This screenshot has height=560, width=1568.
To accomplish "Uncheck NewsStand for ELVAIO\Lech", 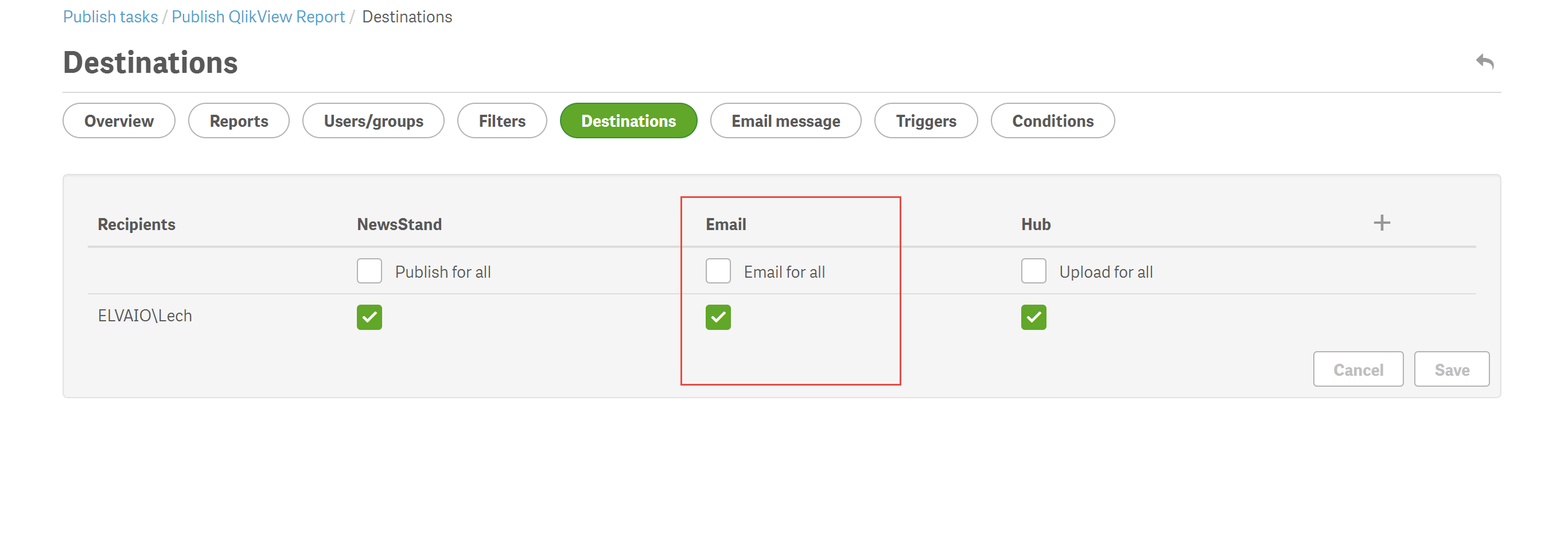I will point(369,317).
